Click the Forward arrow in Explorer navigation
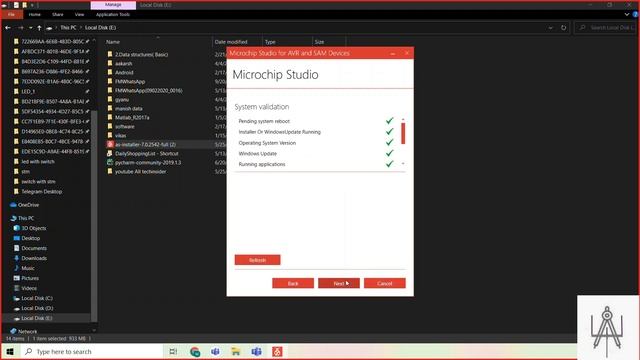 click(20, 28)
